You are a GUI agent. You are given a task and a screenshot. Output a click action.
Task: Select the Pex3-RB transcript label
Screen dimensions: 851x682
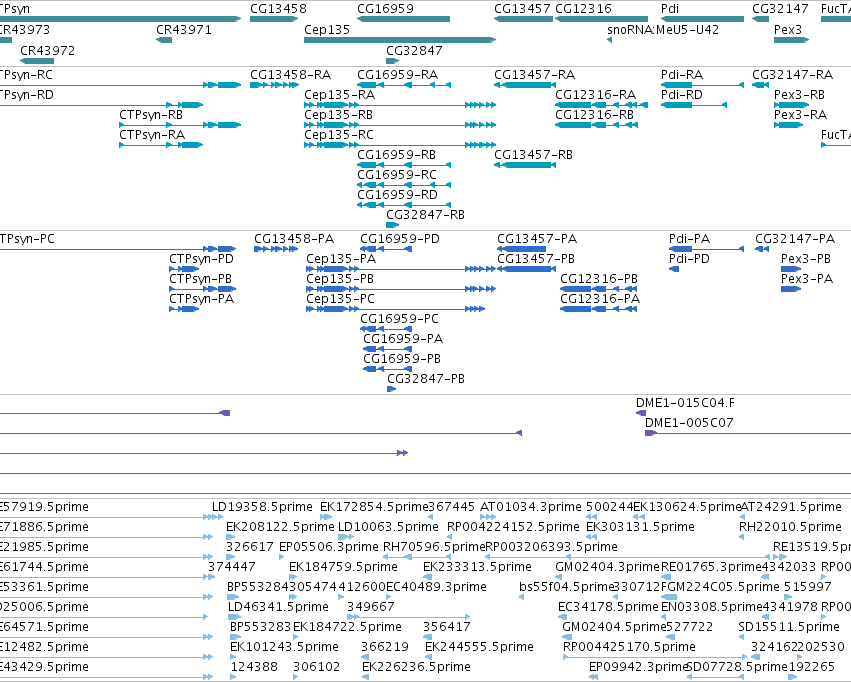tap(799, 95)
